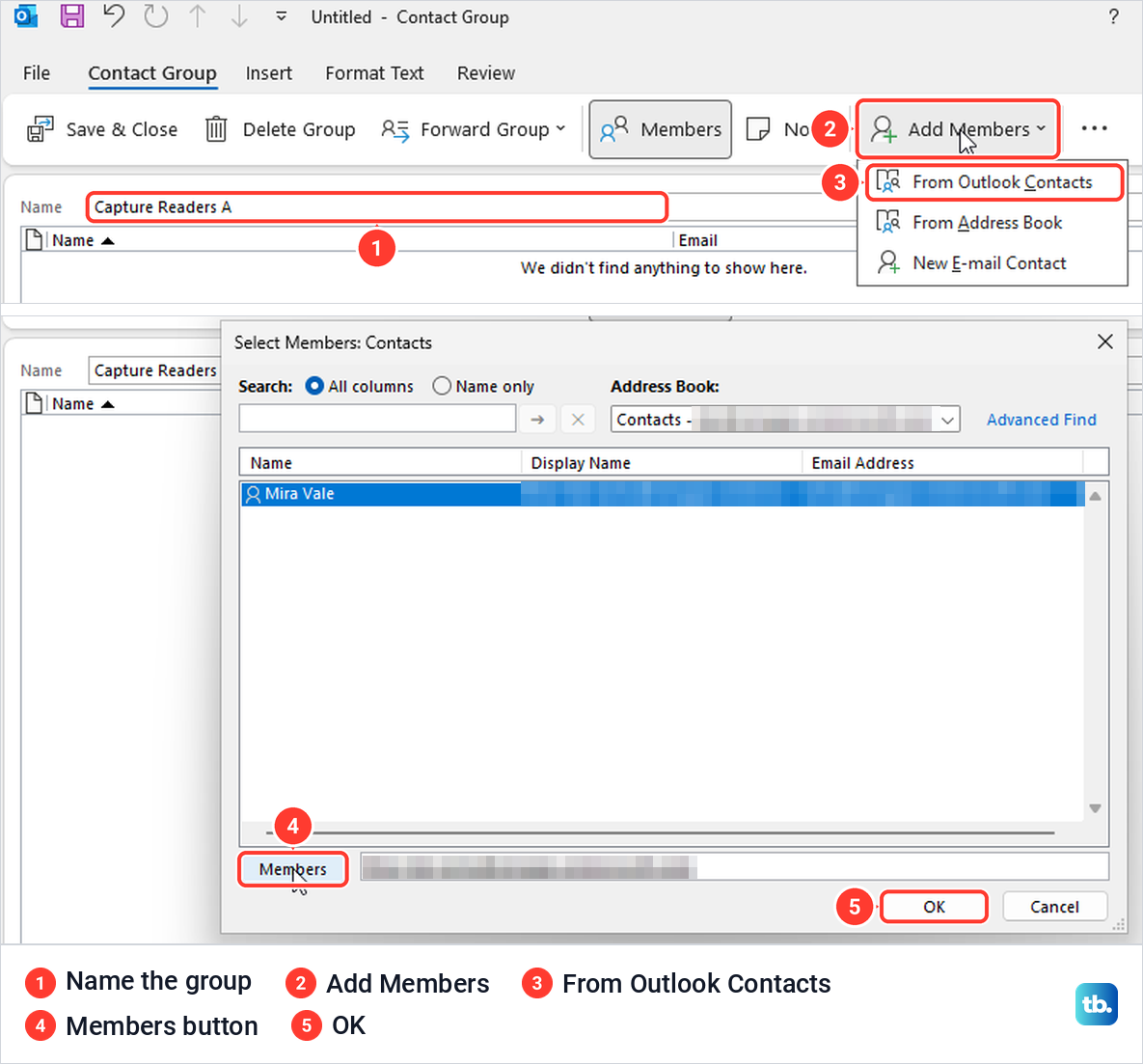Click the Search text box in dialog
This screenshot has width=1143, height=1064.
(377, 419)
